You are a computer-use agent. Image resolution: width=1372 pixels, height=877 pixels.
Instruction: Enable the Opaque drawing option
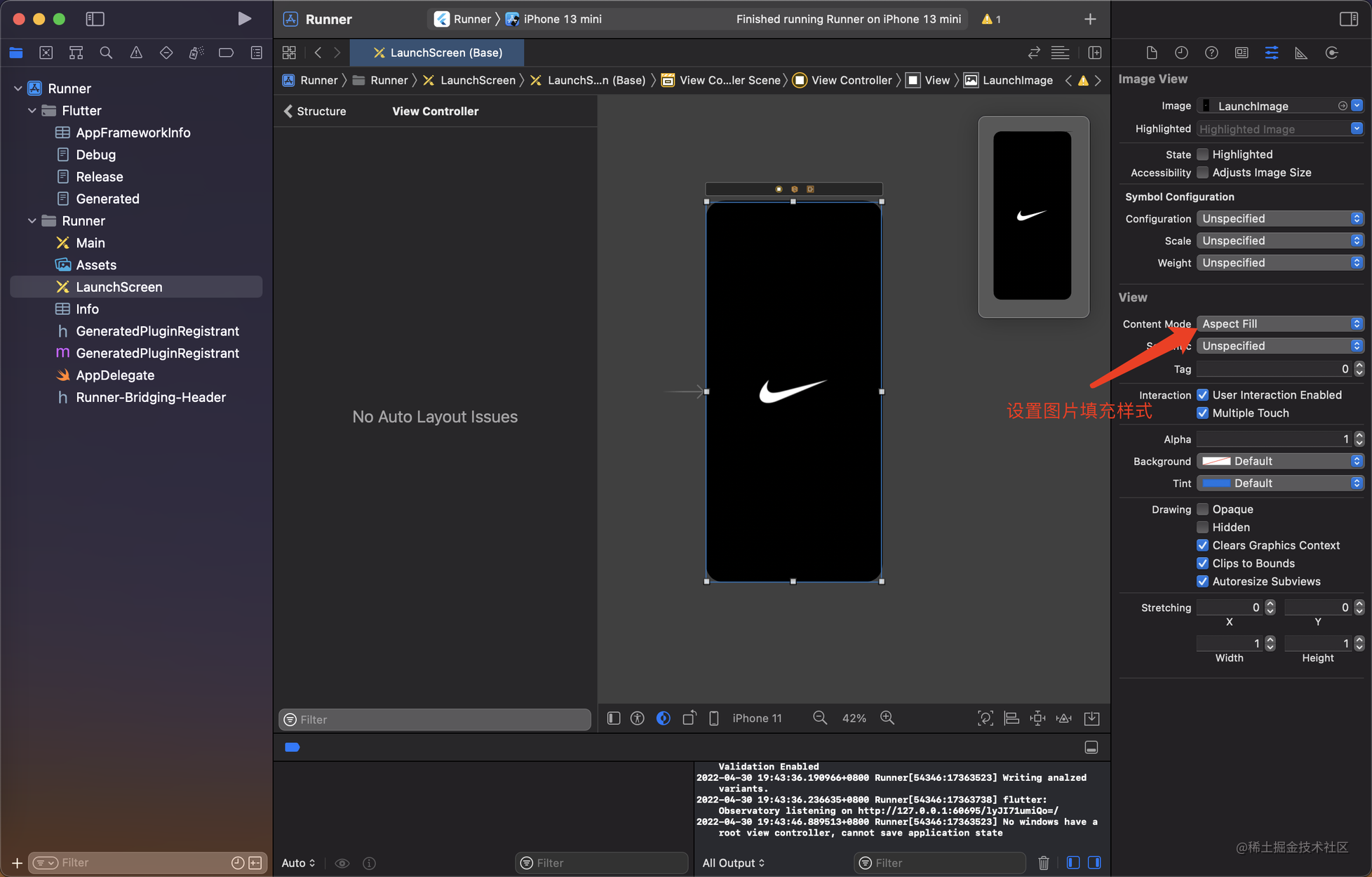point(1203,509)
